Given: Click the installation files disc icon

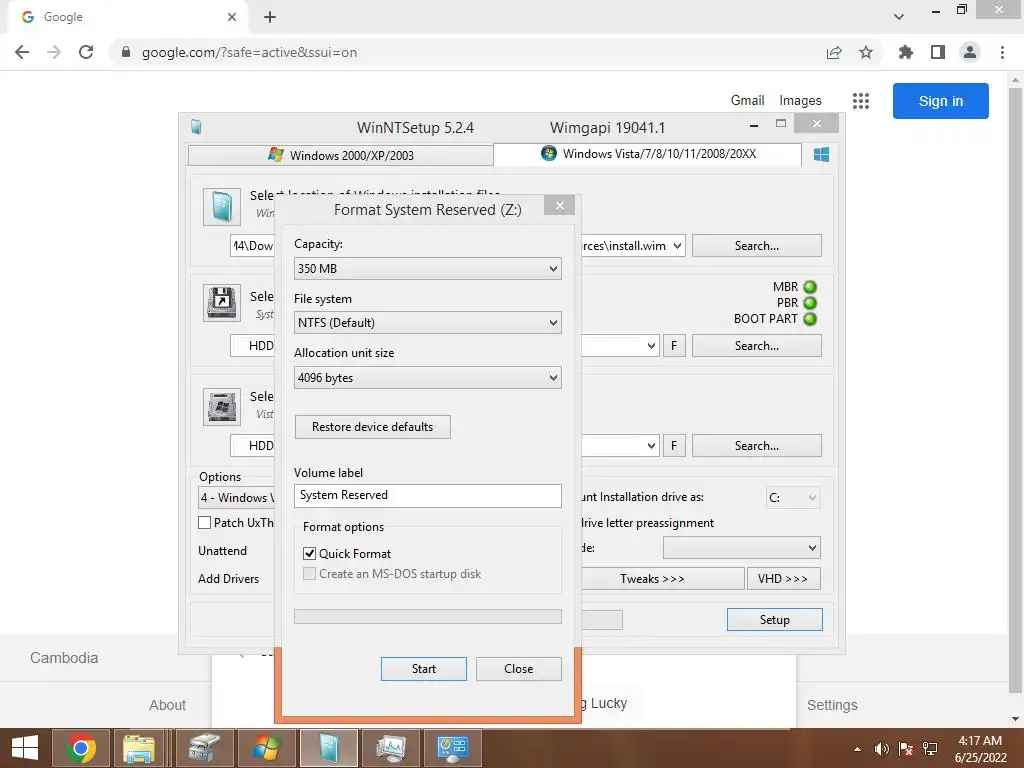Looking at the screenshot, I should point(221,206).
